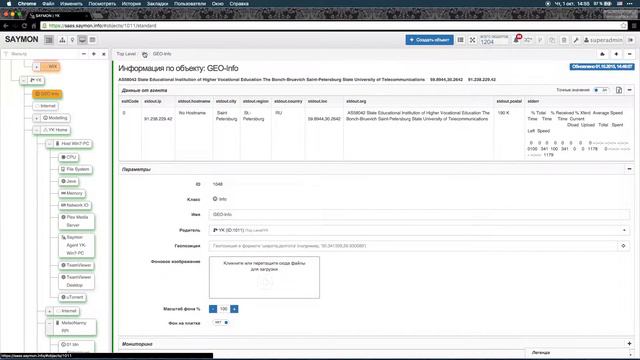Click the browser reload button
Screen dimensions: 640x360
click(24, 26)
